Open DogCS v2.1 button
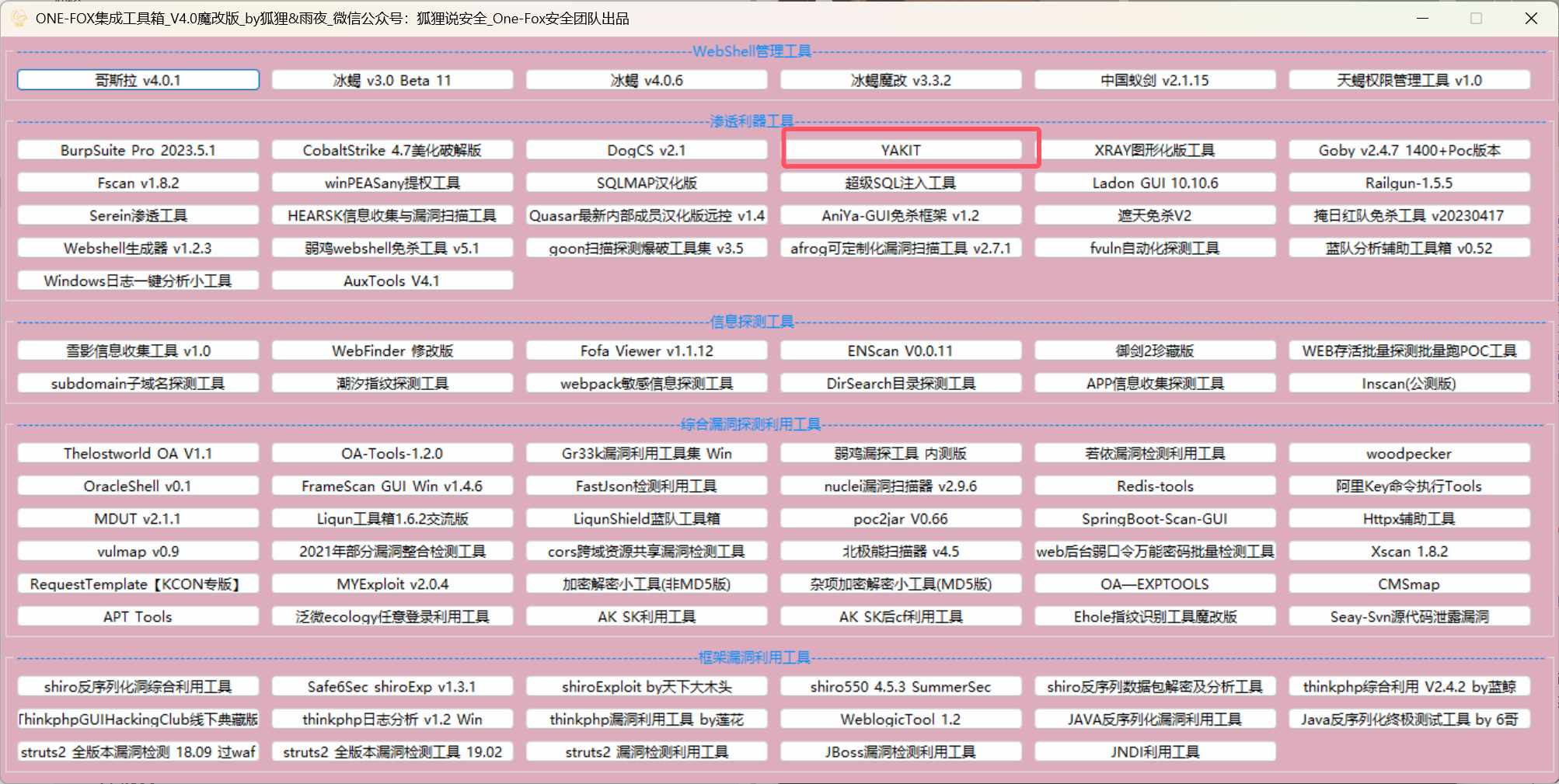The image size is (1559, 784). [647, 150]
